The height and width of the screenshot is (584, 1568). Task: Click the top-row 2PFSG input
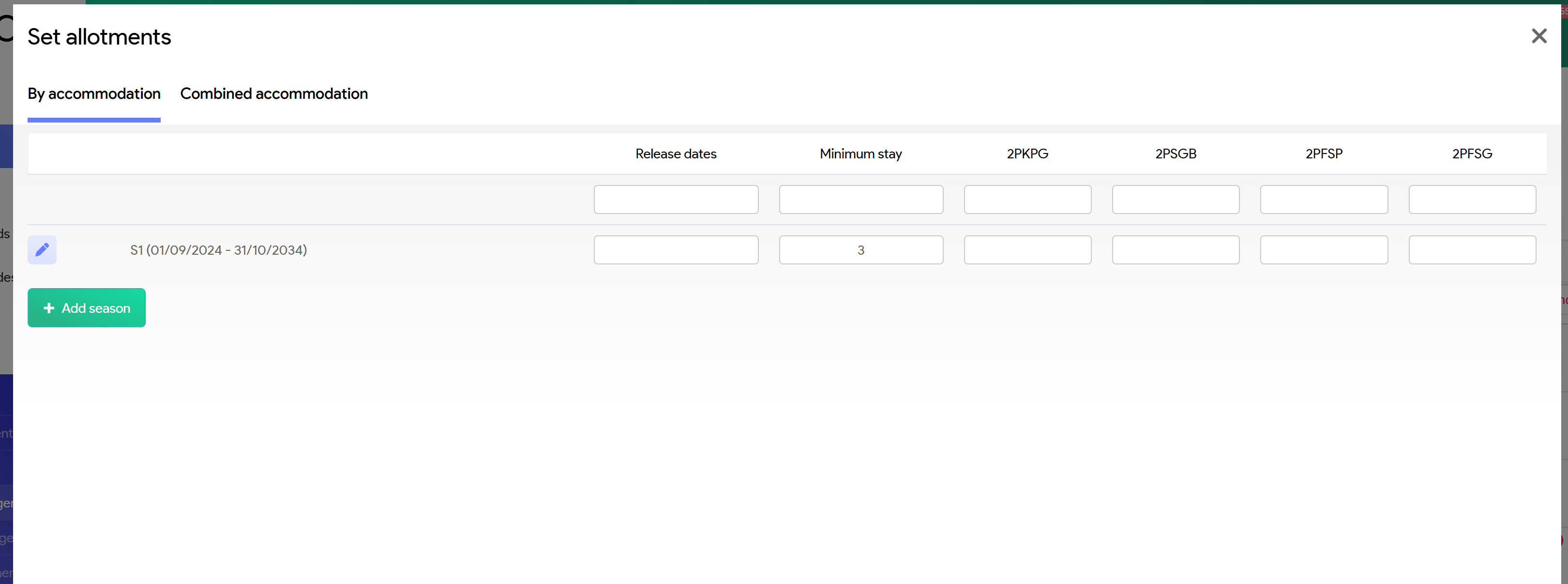1472,200
